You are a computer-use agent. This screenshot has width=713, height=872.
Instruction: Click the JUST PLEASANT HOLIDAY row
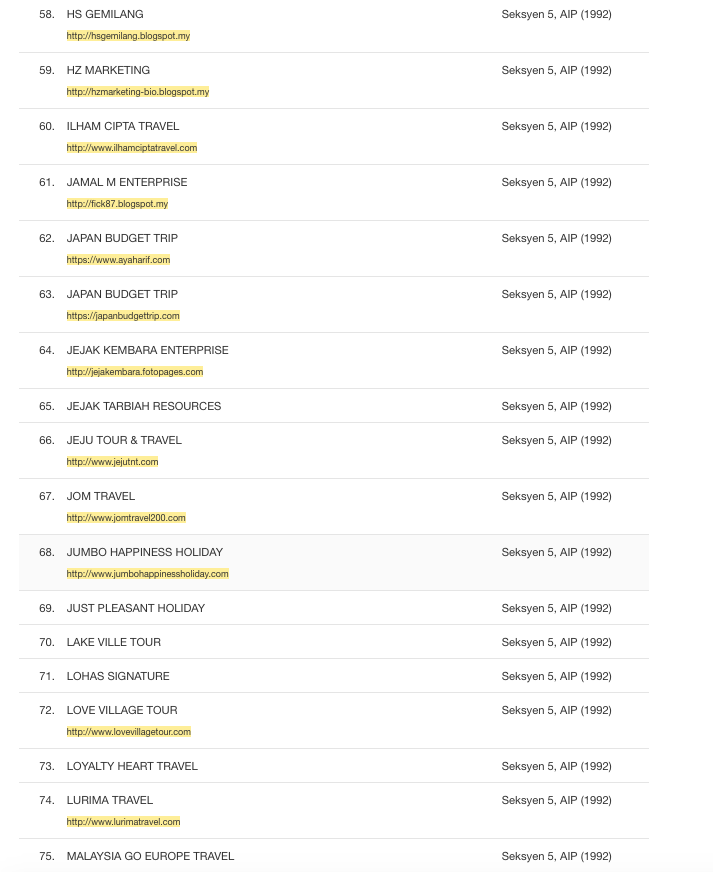135,608
